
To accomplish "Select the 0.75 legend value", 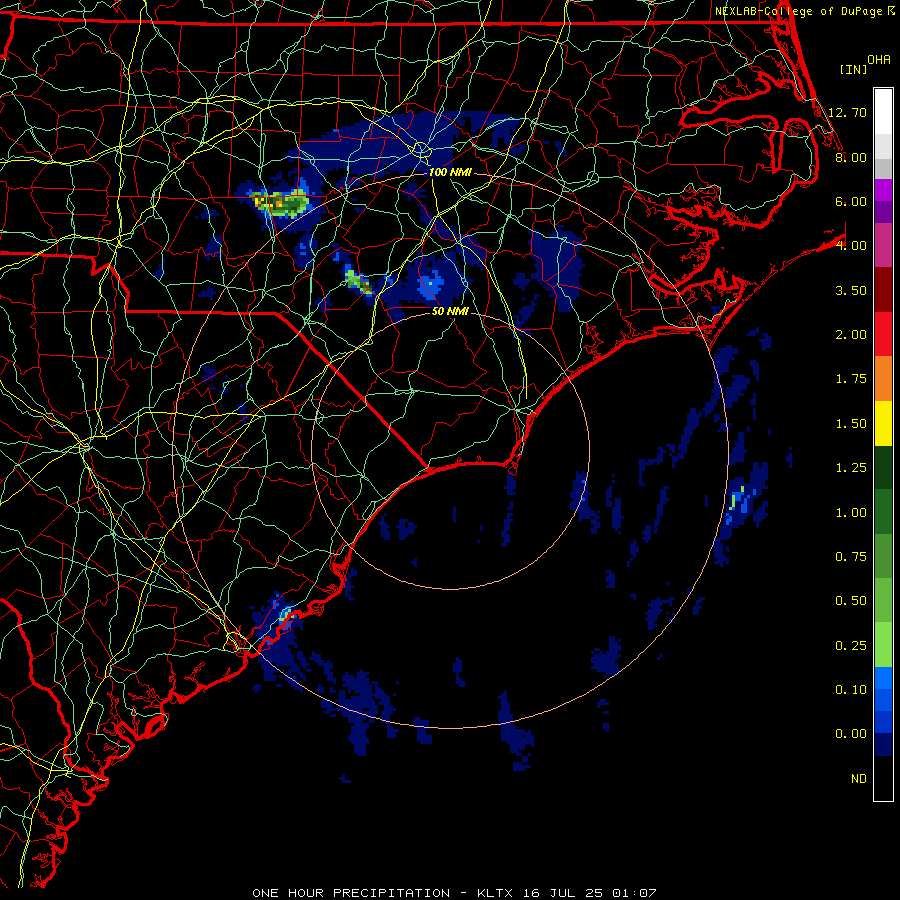I will (851, 557).
